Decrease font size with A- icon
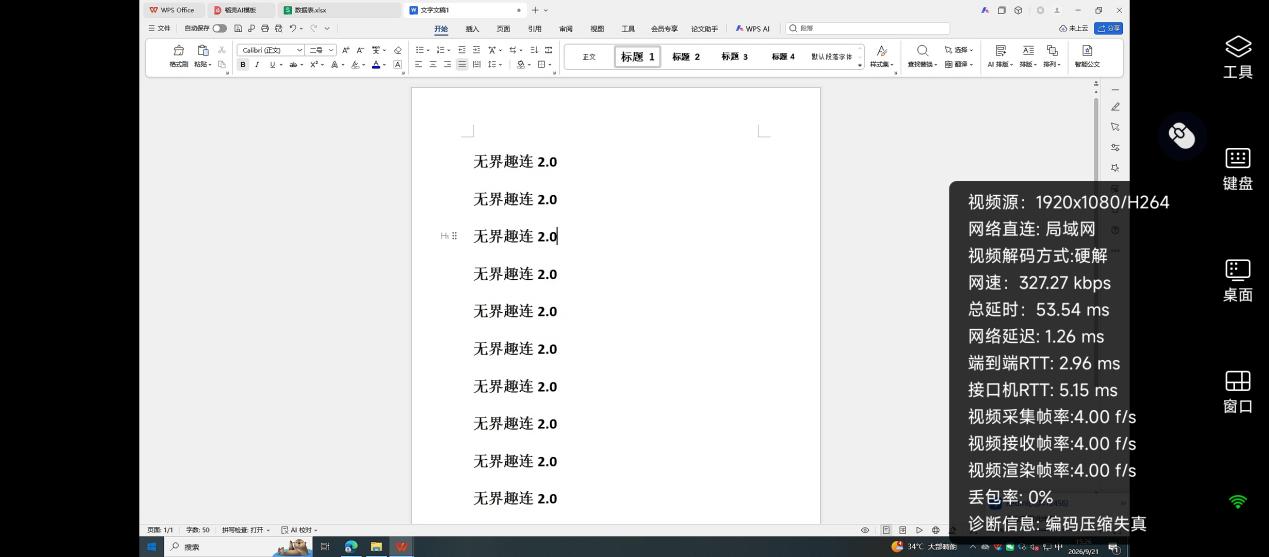 click(x=360, y=49)
